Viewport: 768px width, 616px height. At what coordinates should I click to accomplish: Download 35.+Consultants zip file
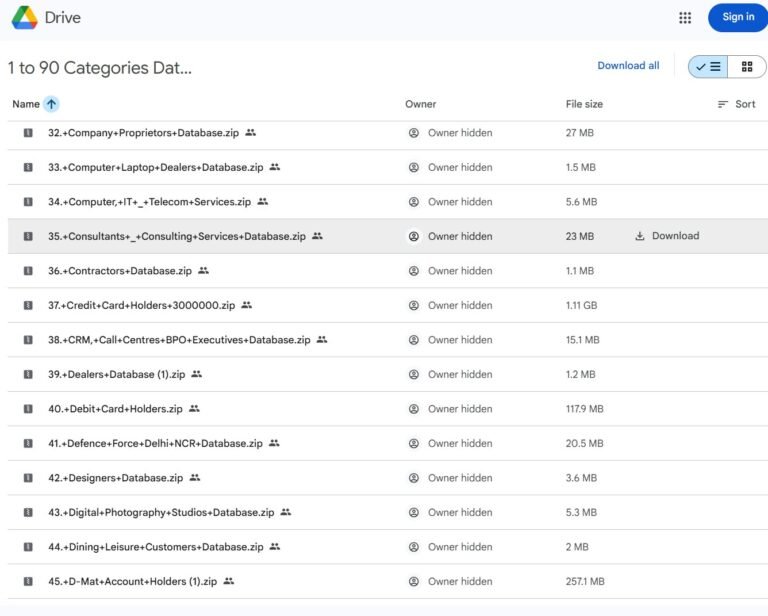pos(667,236)
